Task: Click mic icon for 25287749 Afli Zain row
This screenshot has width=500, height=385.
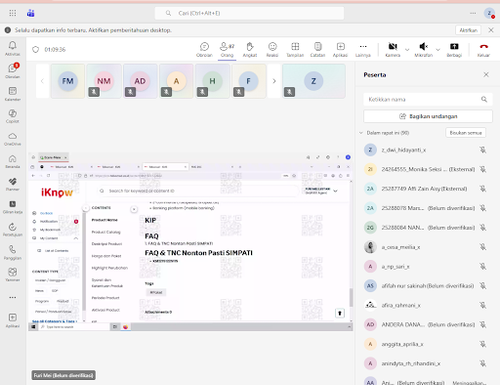Action: [483, 189]
